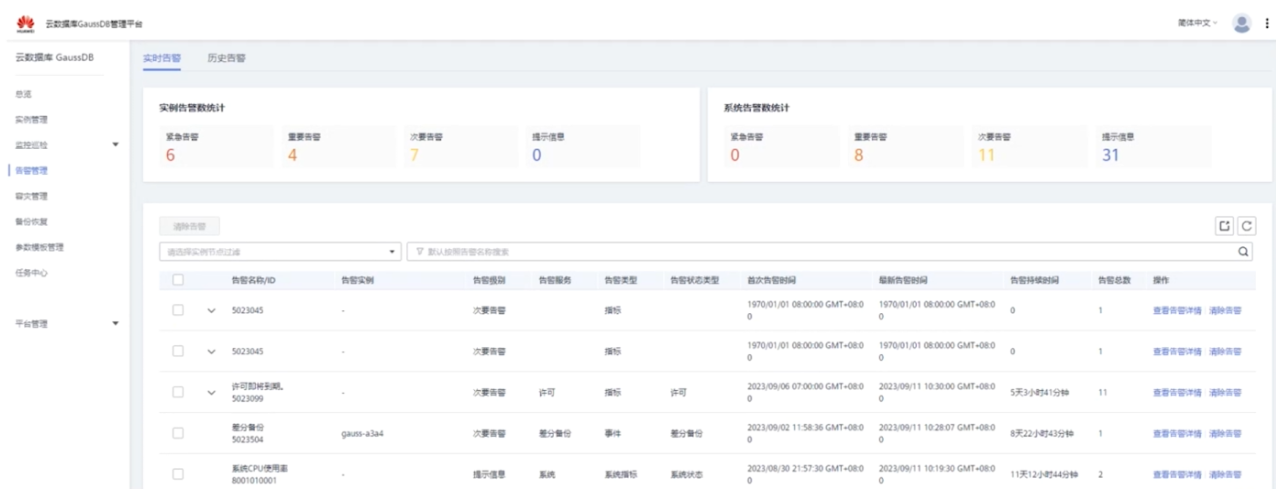Image resolution: width=1276 pixels, height=489 pixels.
Task: Click instance 紧急告警 count 6
Action: (x=170, y=155)
